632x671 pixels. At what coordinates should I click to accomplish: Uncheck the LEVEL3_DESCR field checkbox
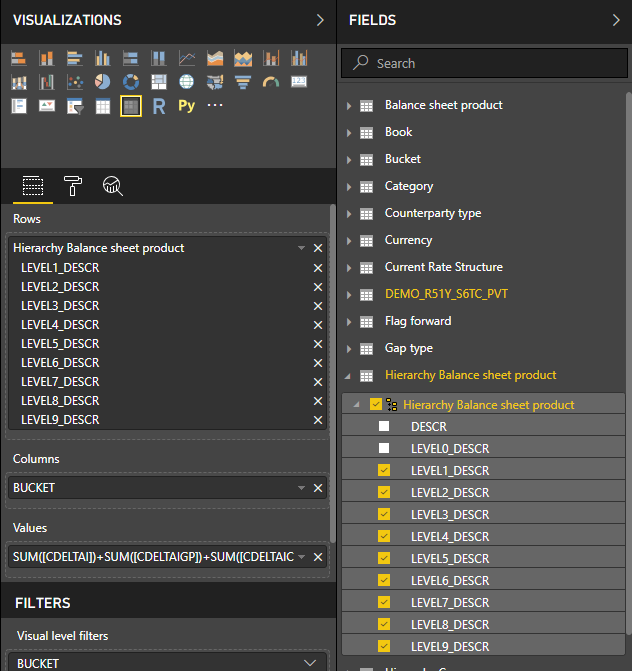click(384, 514)
